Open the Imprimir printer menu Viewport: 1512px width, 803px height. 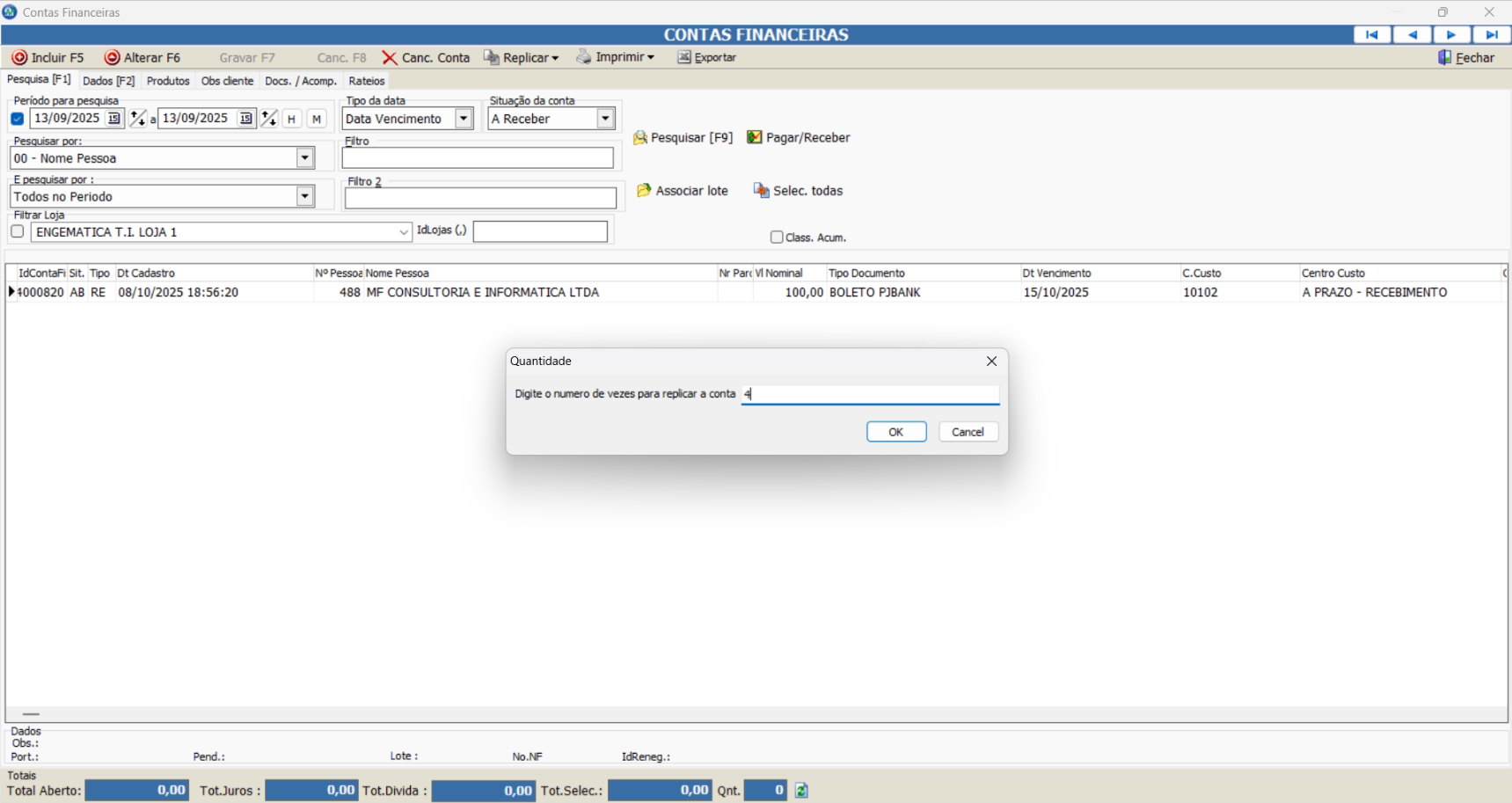coord(615,57)
